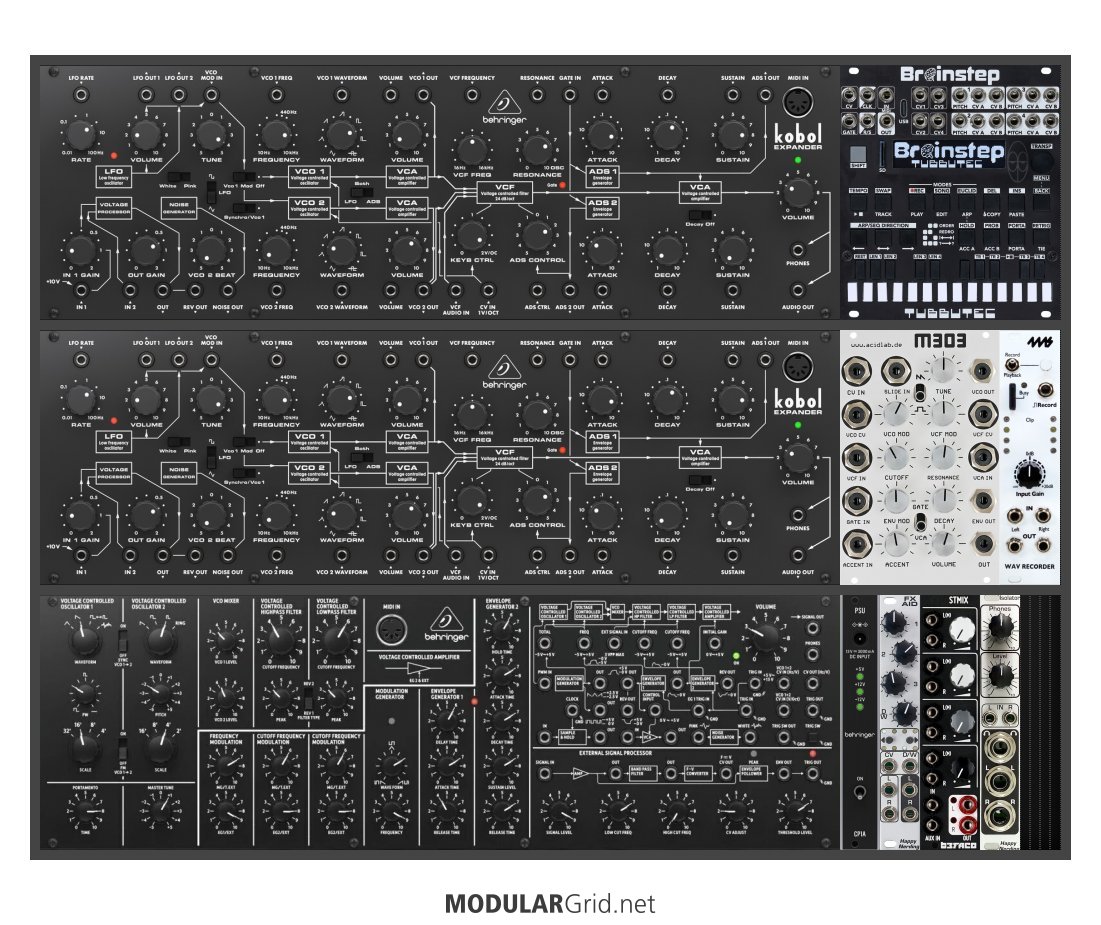Click the LFO RATE jack on the upper Kobol
This screenshot has width=1101, height=925.
pos(81,95)
